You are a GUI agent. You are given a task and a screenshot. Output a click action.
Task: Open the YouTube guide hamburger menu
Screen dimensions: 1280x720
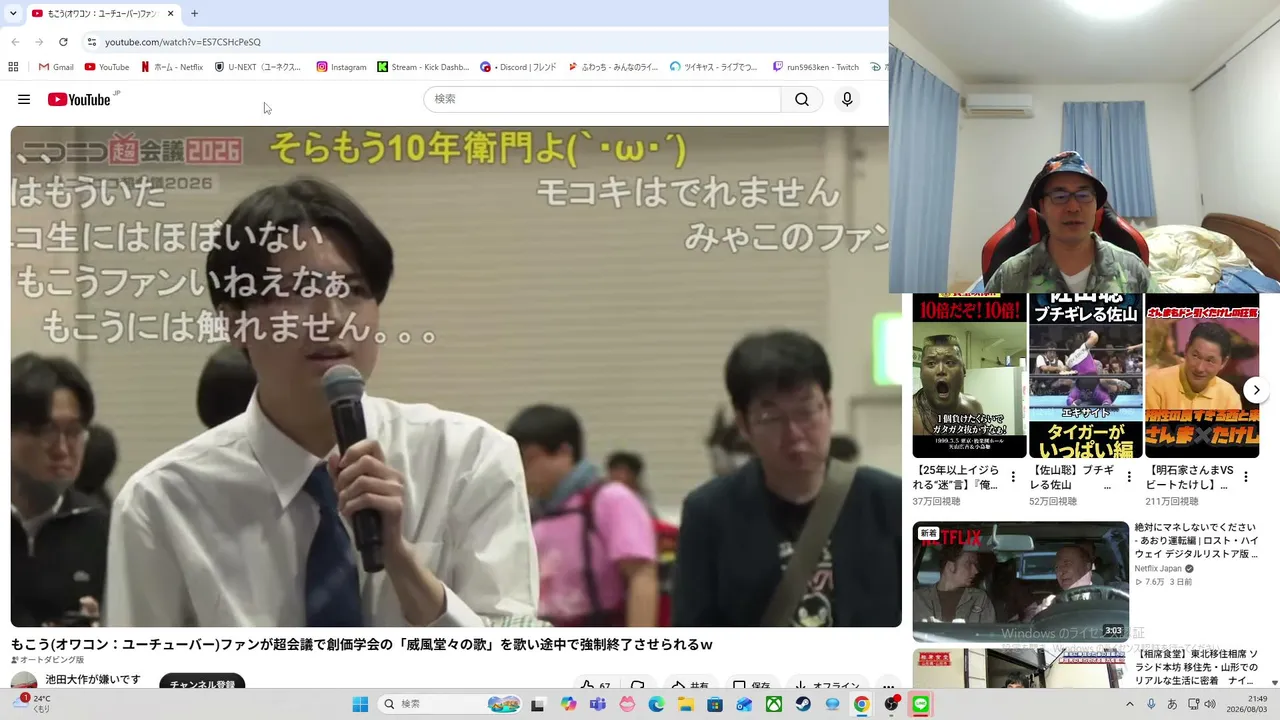pos(24,99)
